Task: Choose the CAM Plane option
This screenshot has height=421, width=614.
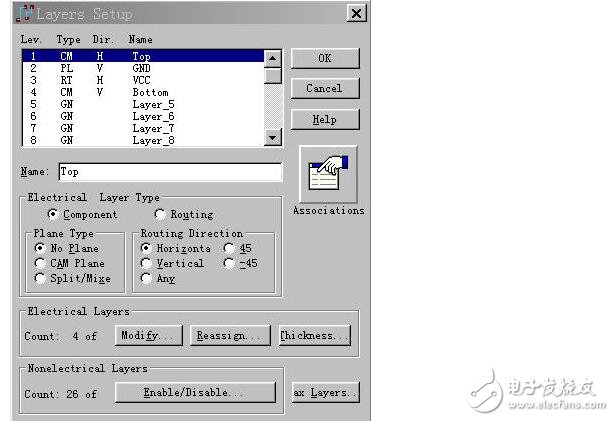Action: coord(40,263)
